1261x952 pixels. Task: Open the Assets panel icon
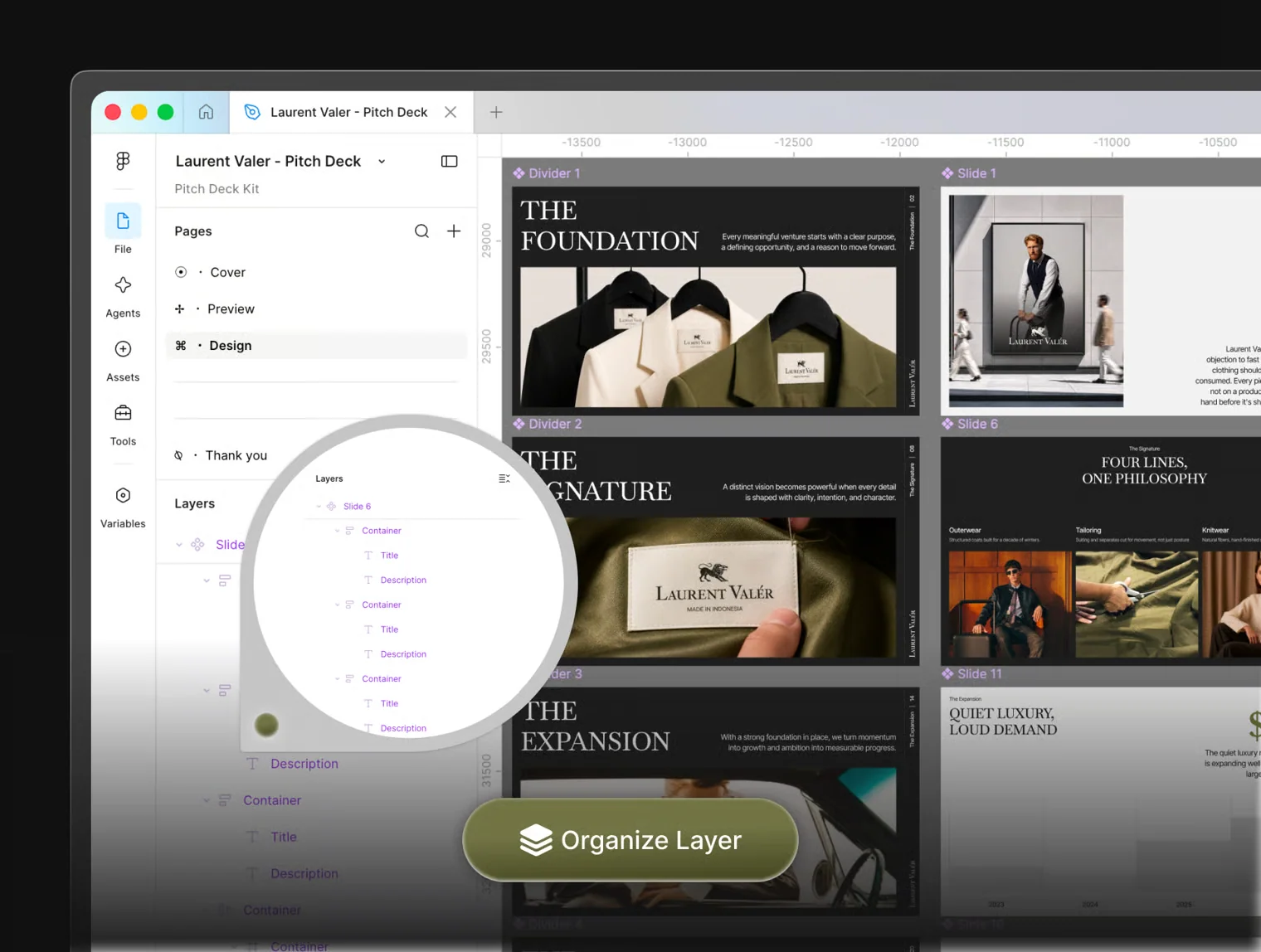[x=123, y=349]
